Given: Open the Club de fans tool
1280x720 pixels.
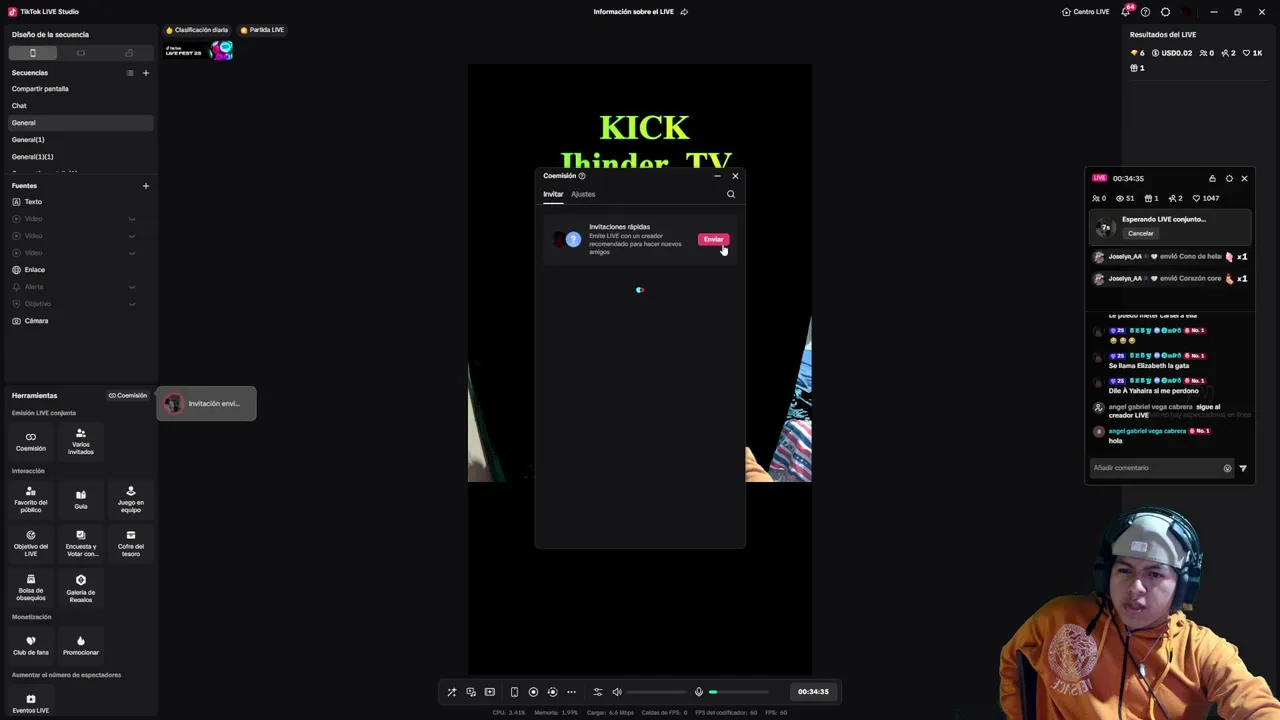Looking at the screenshot, I should 31,645.
